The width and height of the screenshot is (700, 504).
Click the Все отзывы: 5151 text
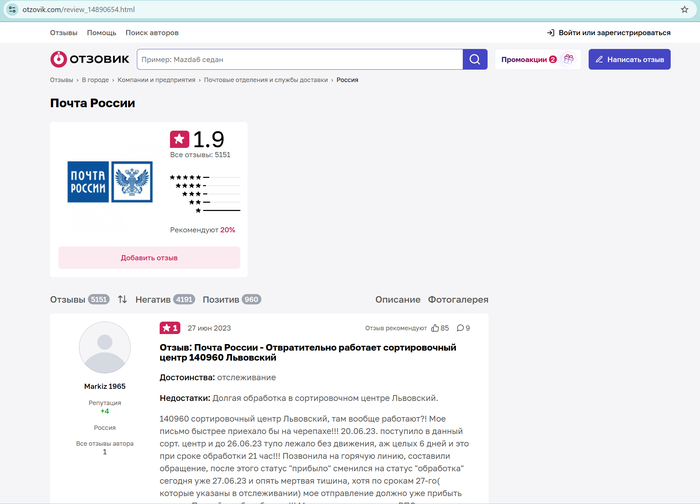200,155
